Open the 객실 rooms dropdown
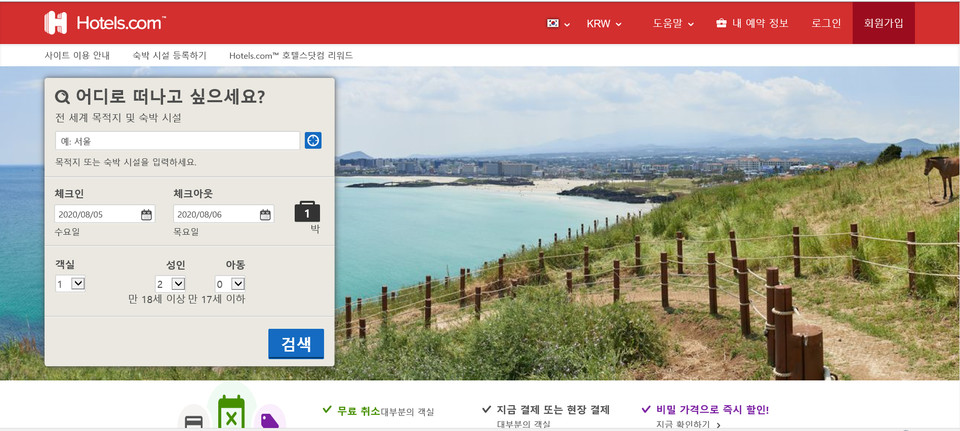Screen dimensions: 960x431 70,284
